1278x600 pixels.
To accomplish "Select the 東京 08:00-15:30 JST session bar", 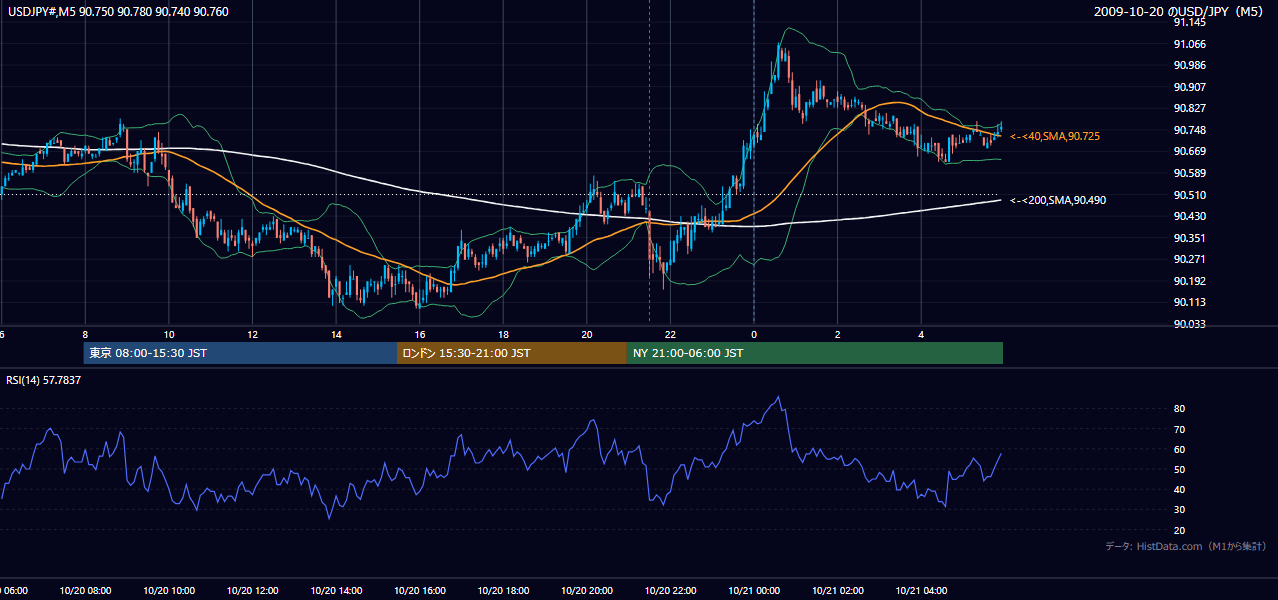I will [241, 353].
